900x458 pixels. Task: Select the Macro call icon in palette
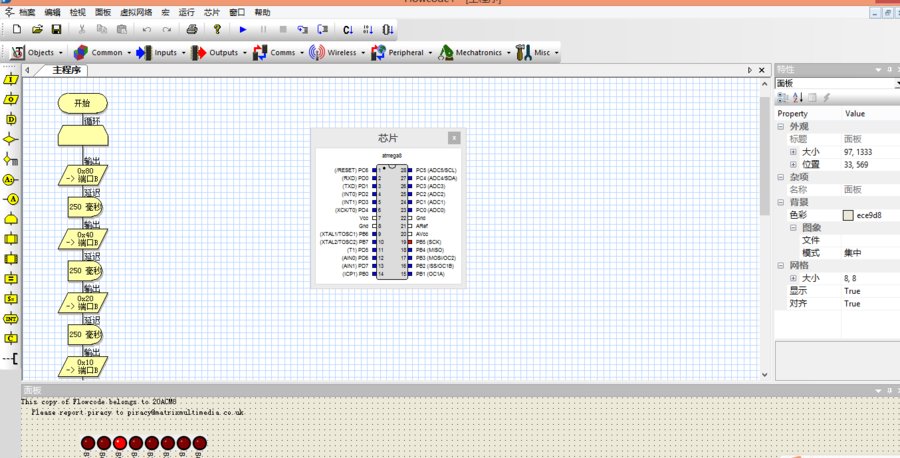click(x=11, y=239)
